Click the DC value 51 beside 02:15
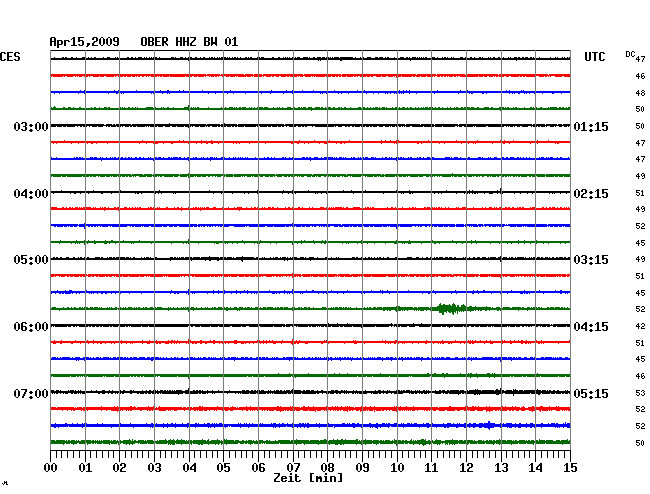 click(x=640, y=193)
